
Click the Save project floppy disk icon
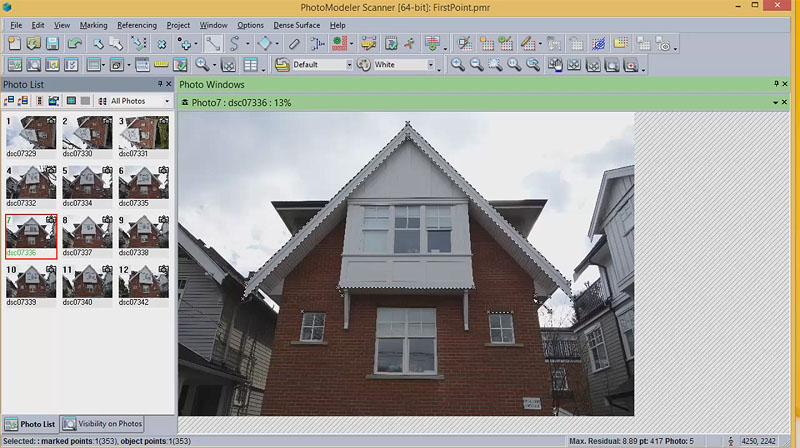coord(53,44)
